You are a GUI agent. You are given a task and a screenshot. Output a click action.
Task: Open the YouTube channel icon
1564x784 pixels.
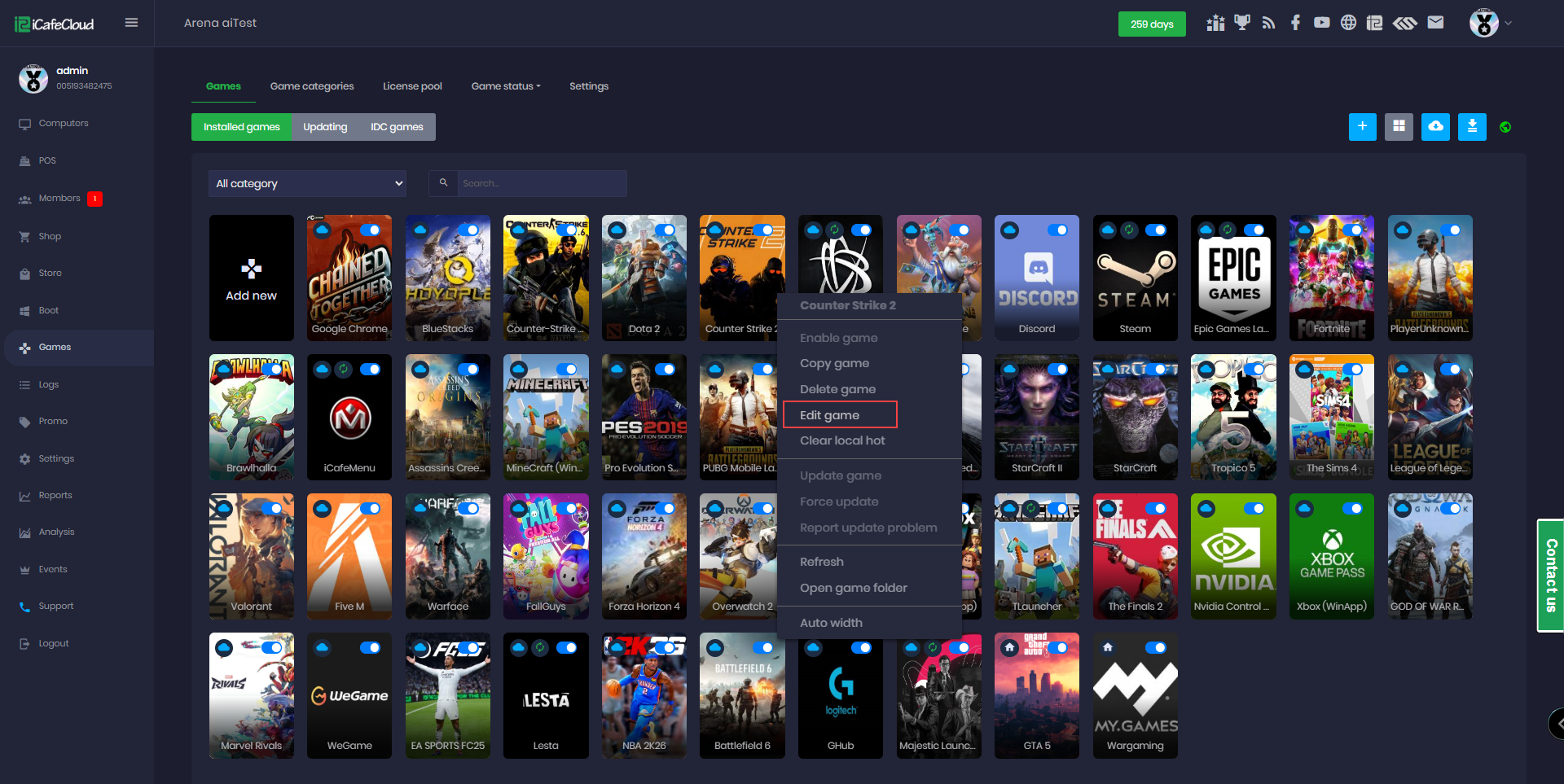pos(1322,23)
